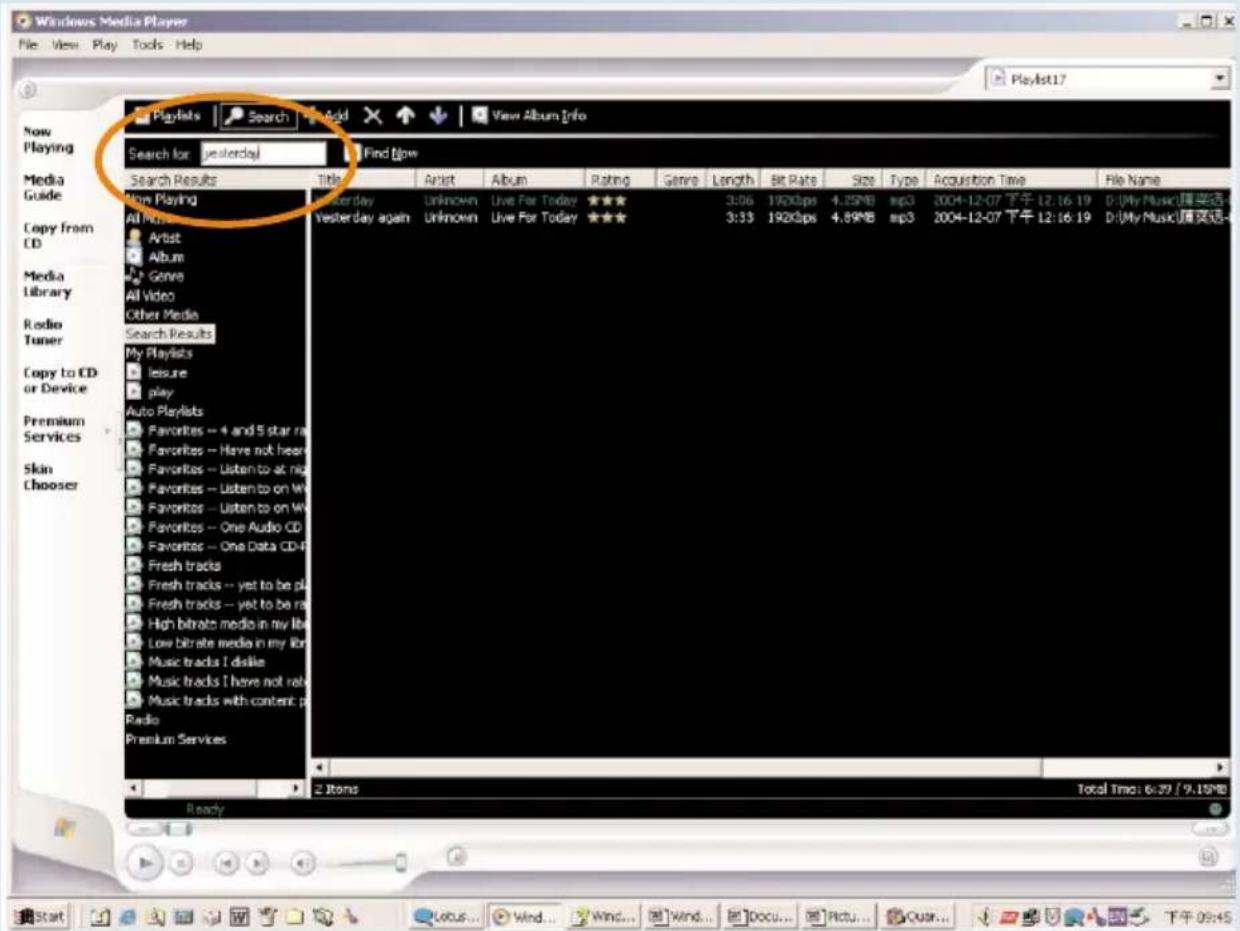Screen dimensions: 1240x931
Task: Select Auto Playlists in tree
Action: click(164, 411)
